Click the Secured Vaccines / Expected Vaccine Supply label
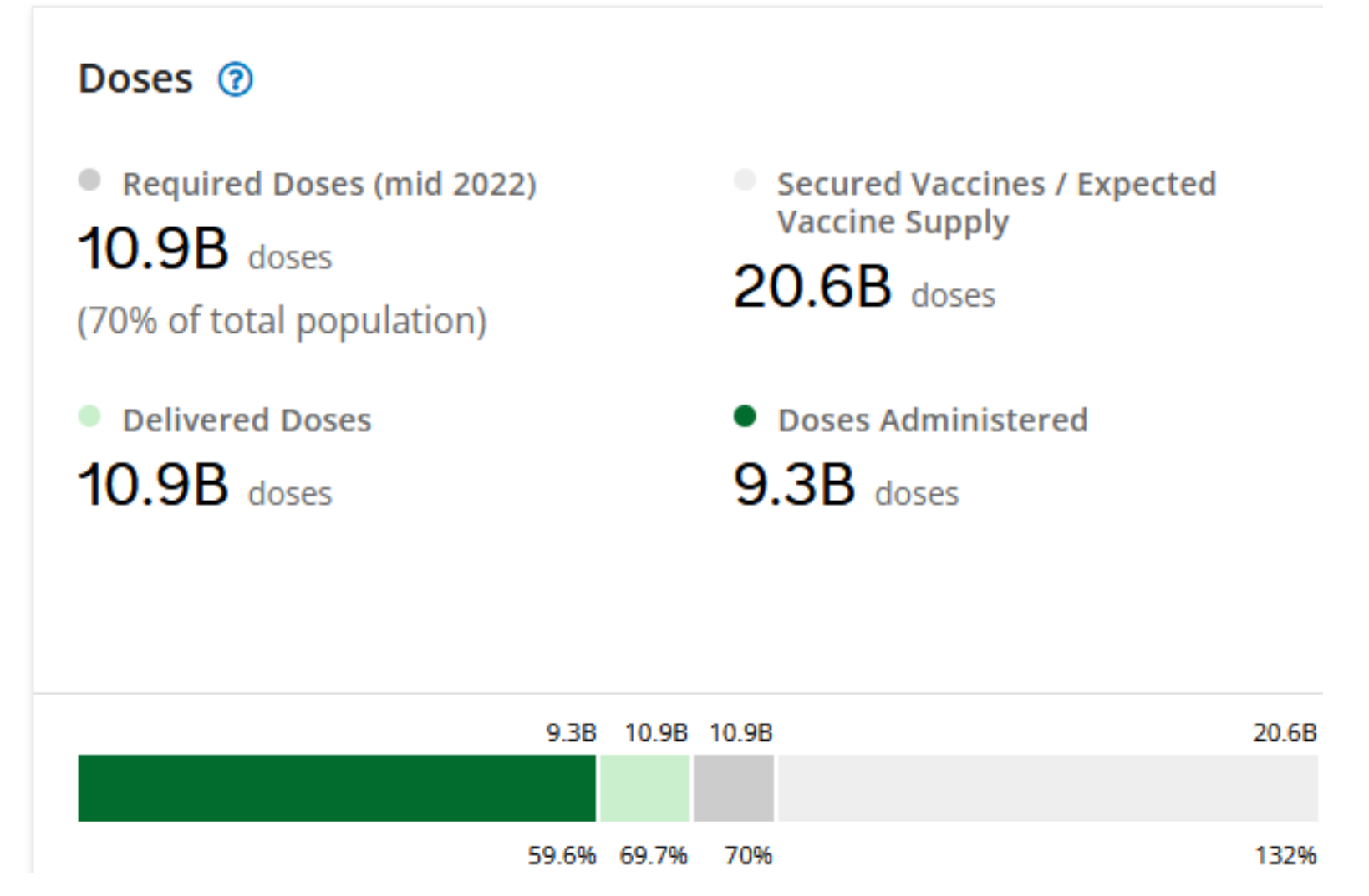 pyautogui.click(x=996, y=202)
